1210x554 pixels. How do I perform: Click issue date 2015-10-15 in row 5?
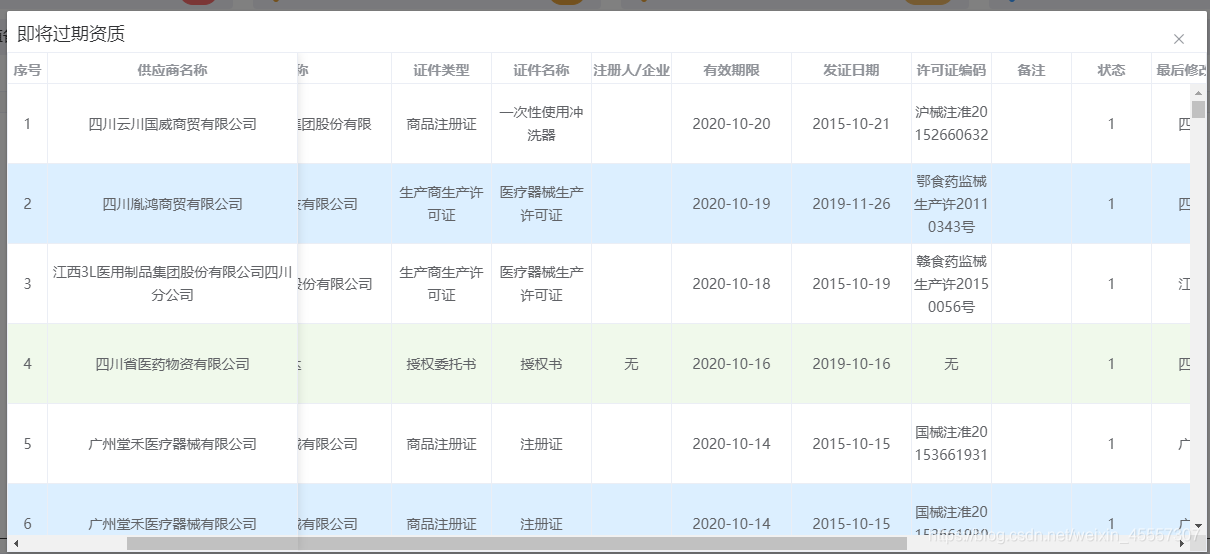(851, 444)
